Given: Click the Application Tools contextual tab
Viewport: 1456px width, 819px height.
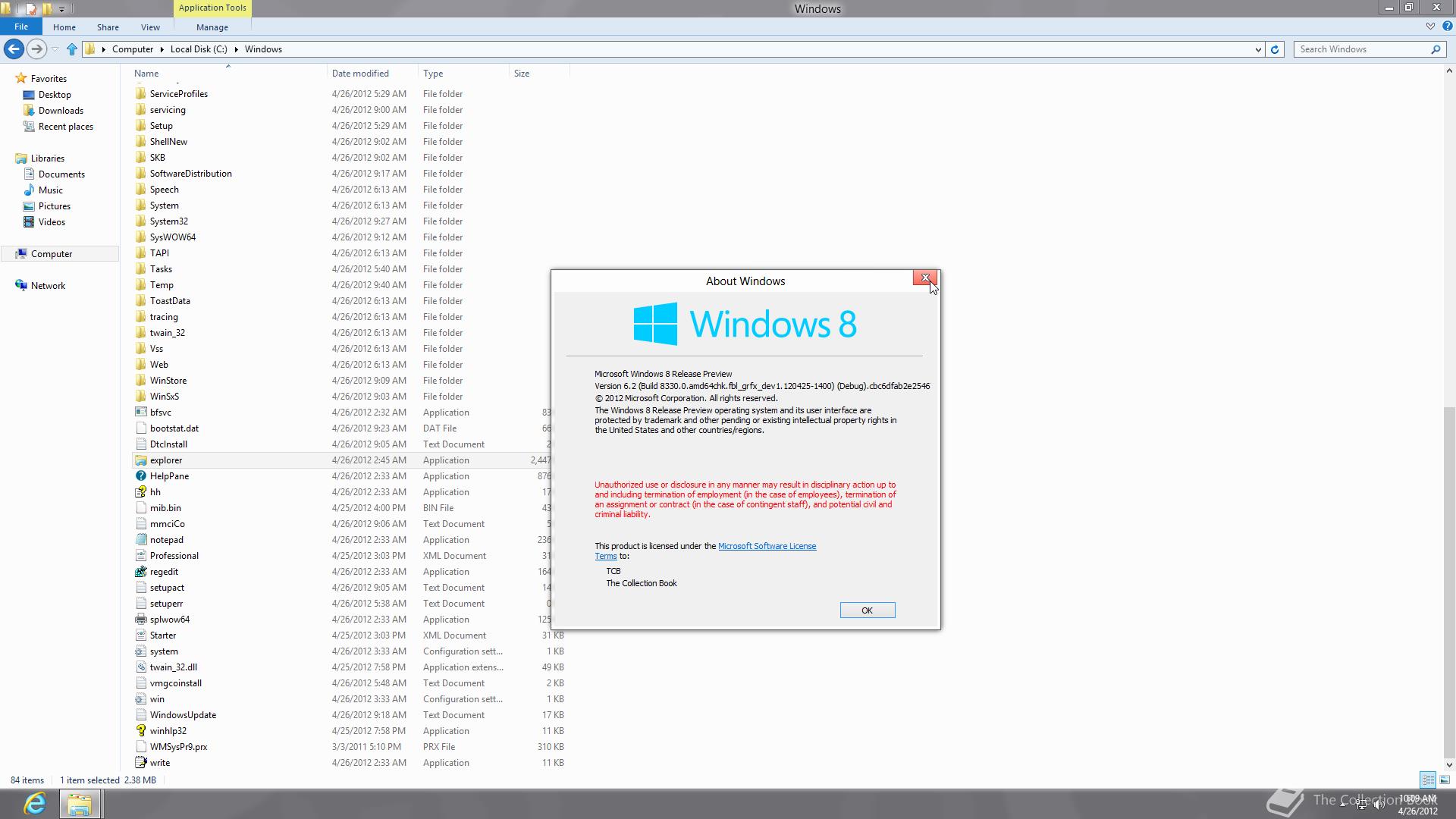Looking at the screenshot, I should (212, 8).
